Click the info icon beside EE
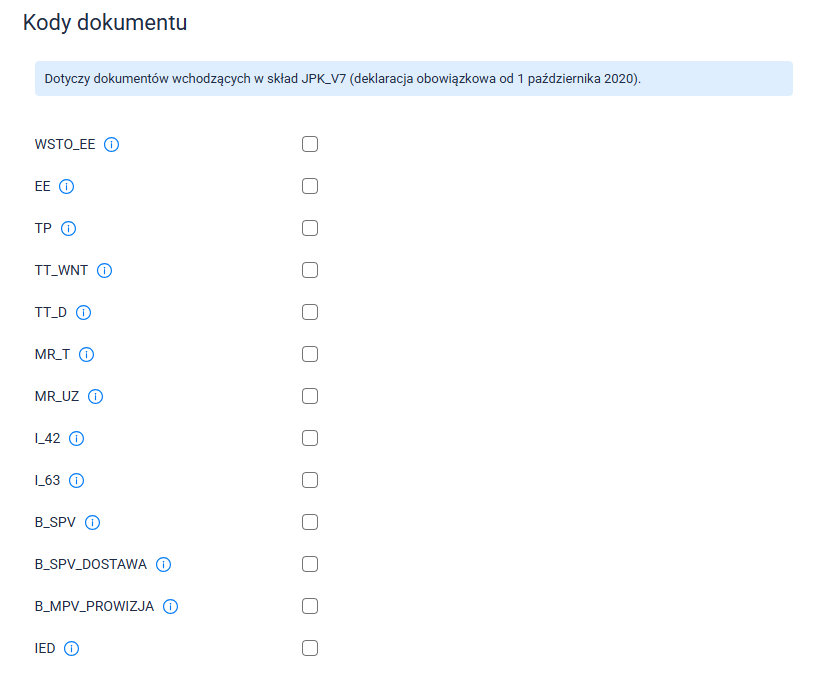The image size is (813, 678). coord(67,186)
